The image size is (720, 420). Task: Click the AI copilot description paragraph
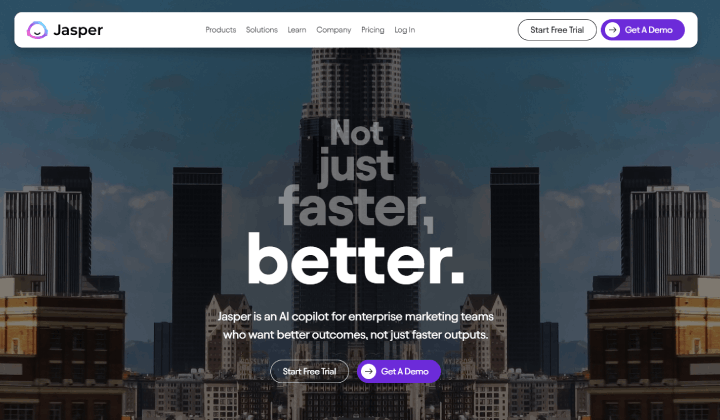356,325
